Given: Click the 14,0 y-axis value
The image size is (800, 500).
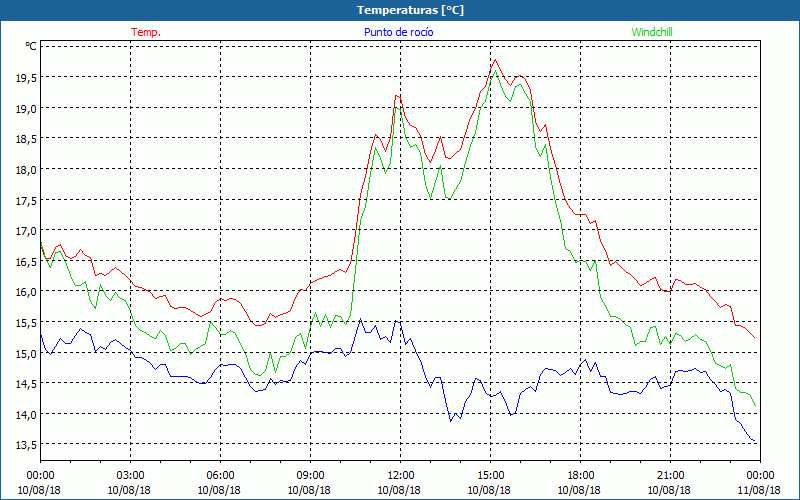Looking at the screenshot, I should coord(26,414).
